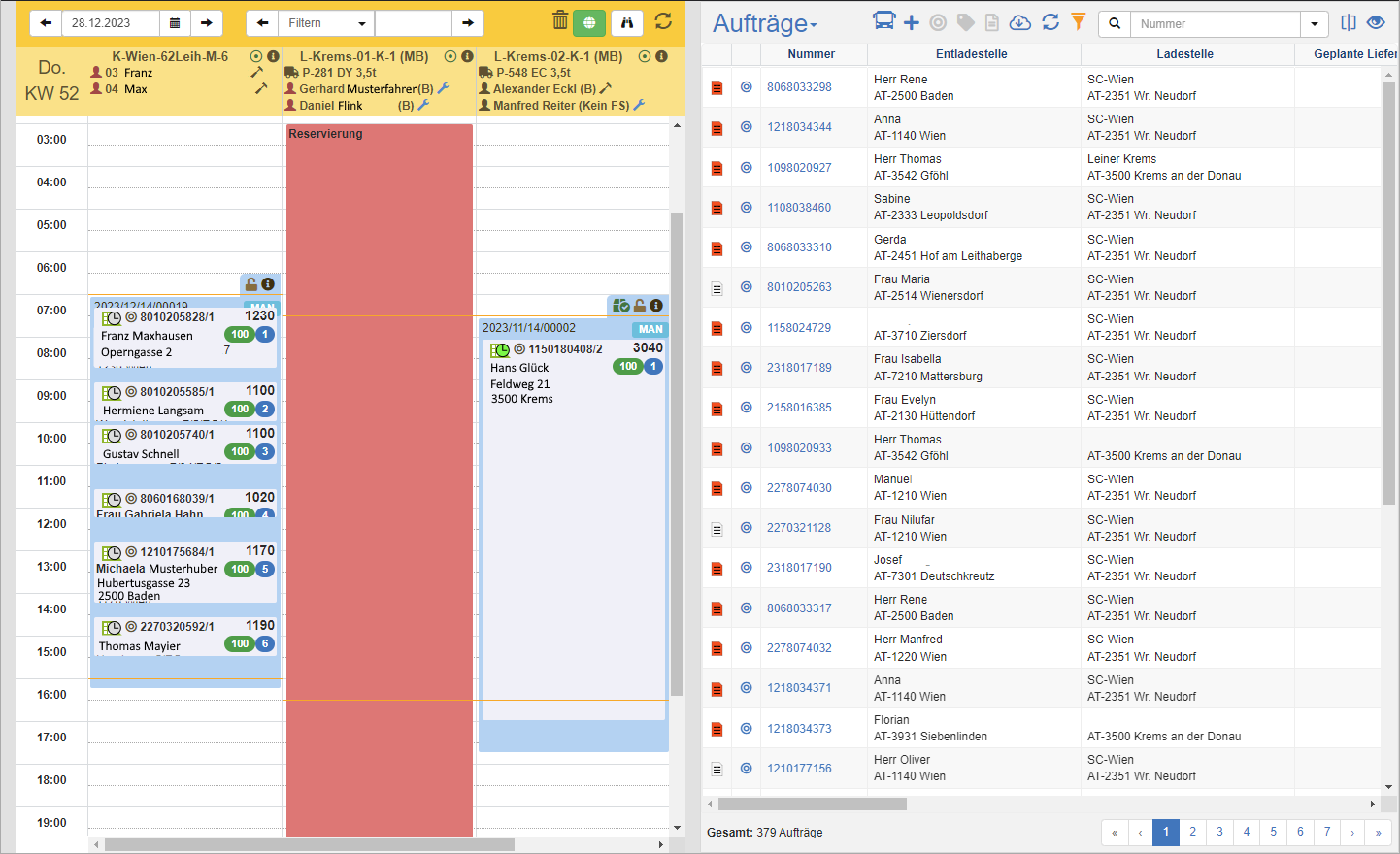Open the Filtern dropdown
The image size is (1400, 854).
pos(326,22)
